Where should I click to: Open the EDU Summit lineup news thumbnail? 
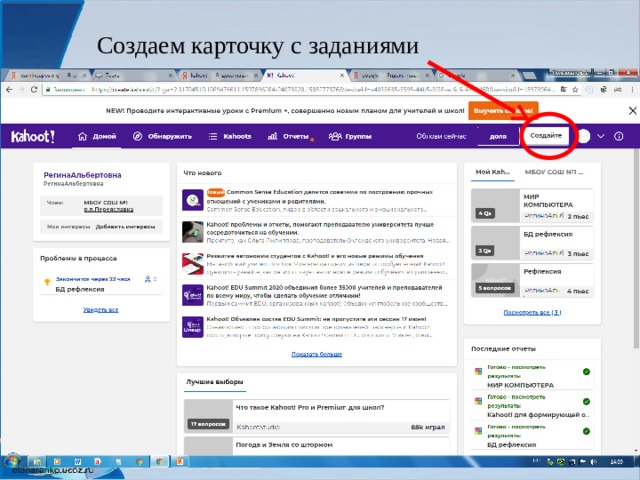click(193, 327)
